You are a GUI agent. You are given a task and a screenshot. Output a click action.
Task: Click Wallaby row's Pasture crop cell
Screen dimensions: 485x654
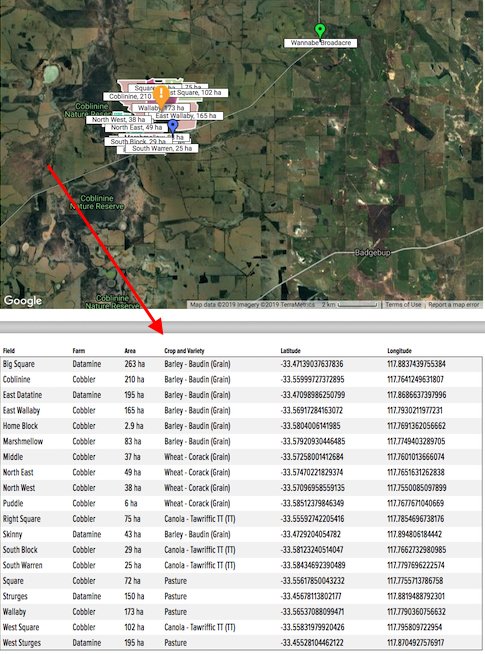point(176,612)
